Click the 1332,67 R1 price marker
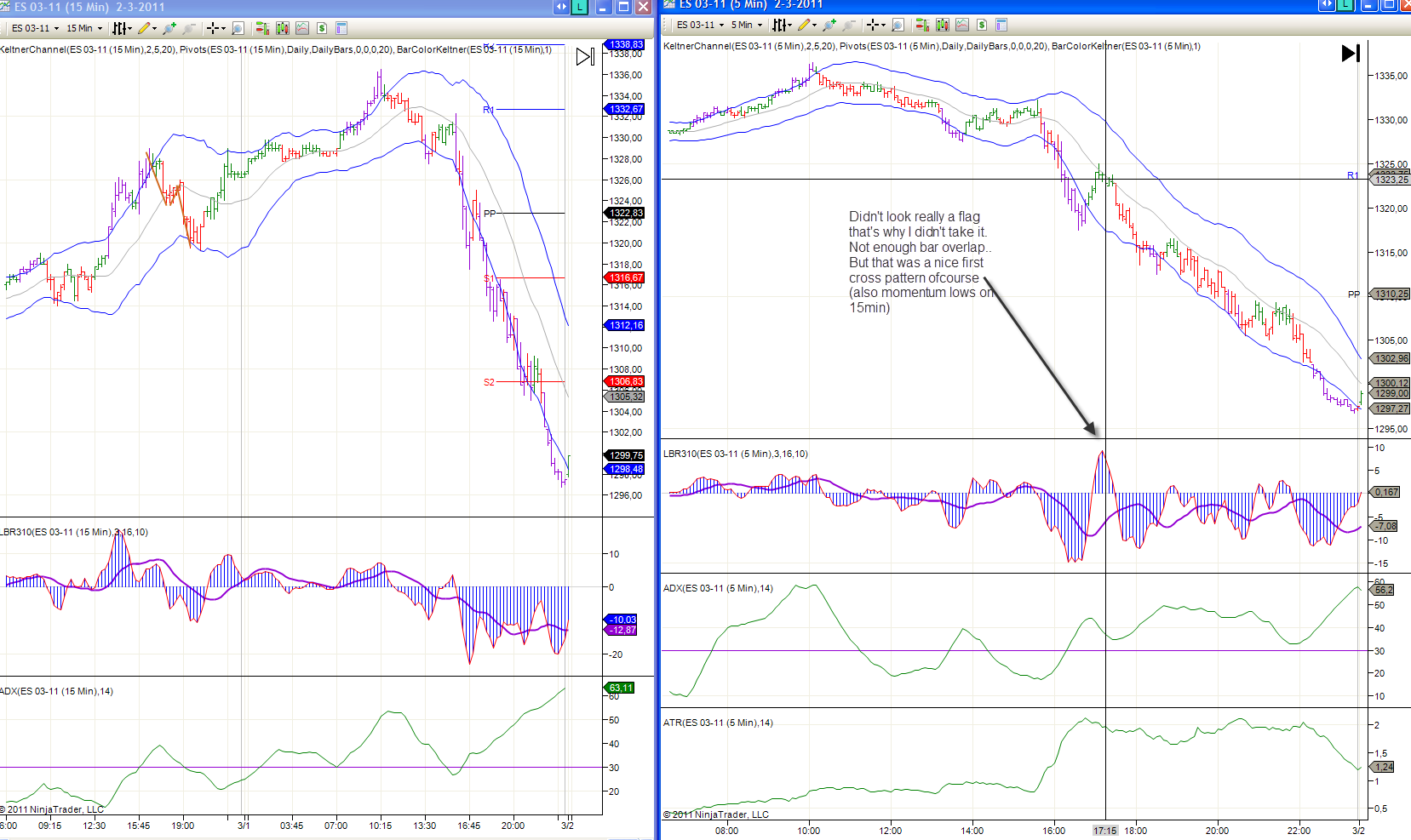Screen dimensions: 1411x840 pyautogui.click(x=626, y=109)
